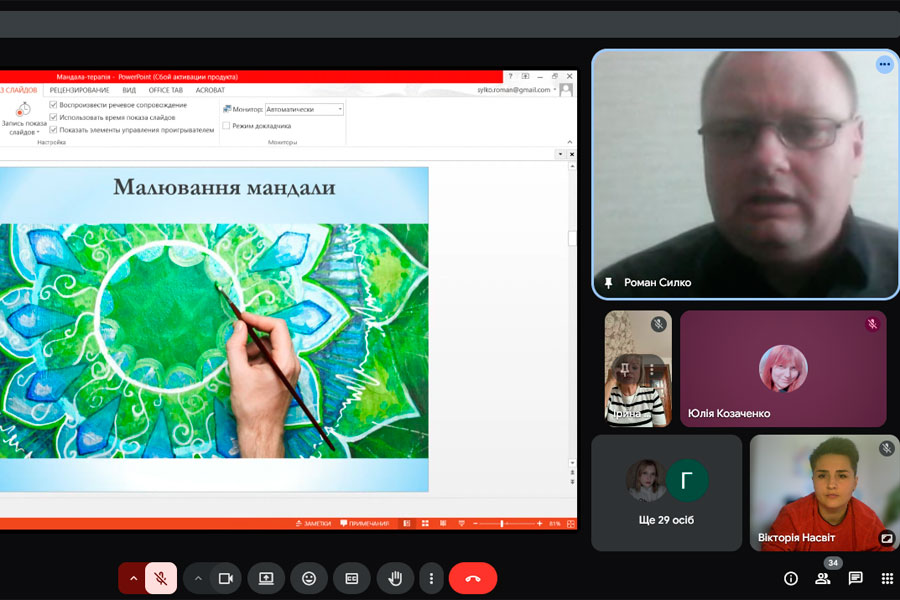Start slide show from status bar icon

[x=461, y=524]
